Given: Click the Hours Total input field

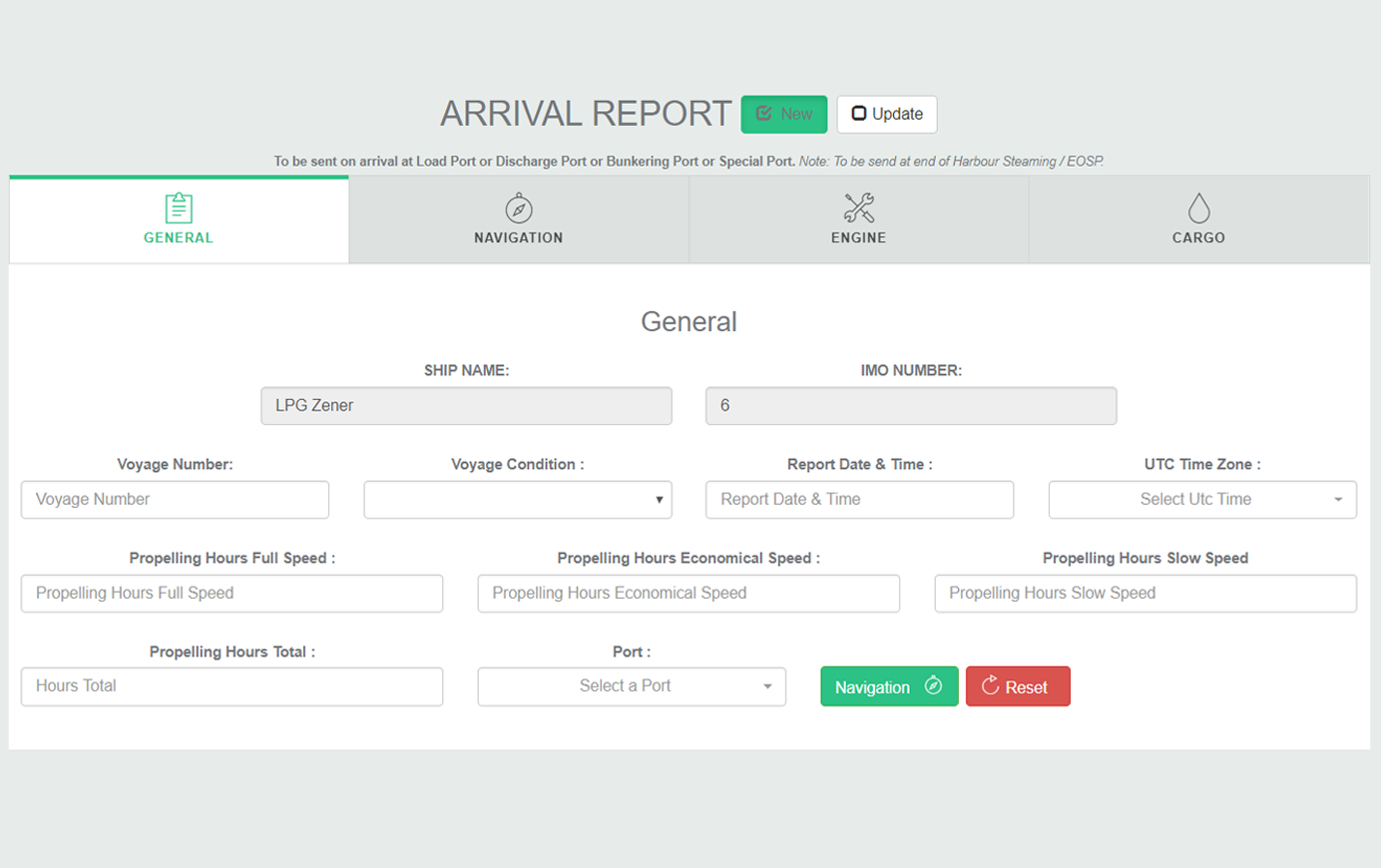Looking at the screenshot, I should tap(231, 686).
